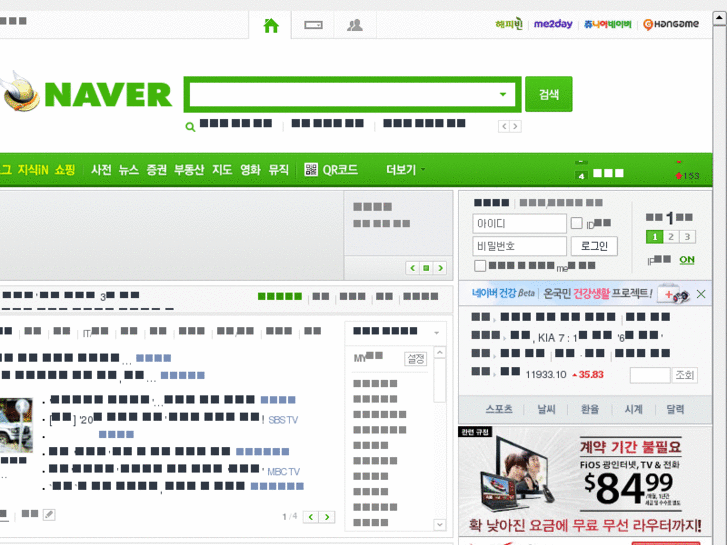
Task: Show previous trending keywords with left arrow
Action: pos(504,126)
